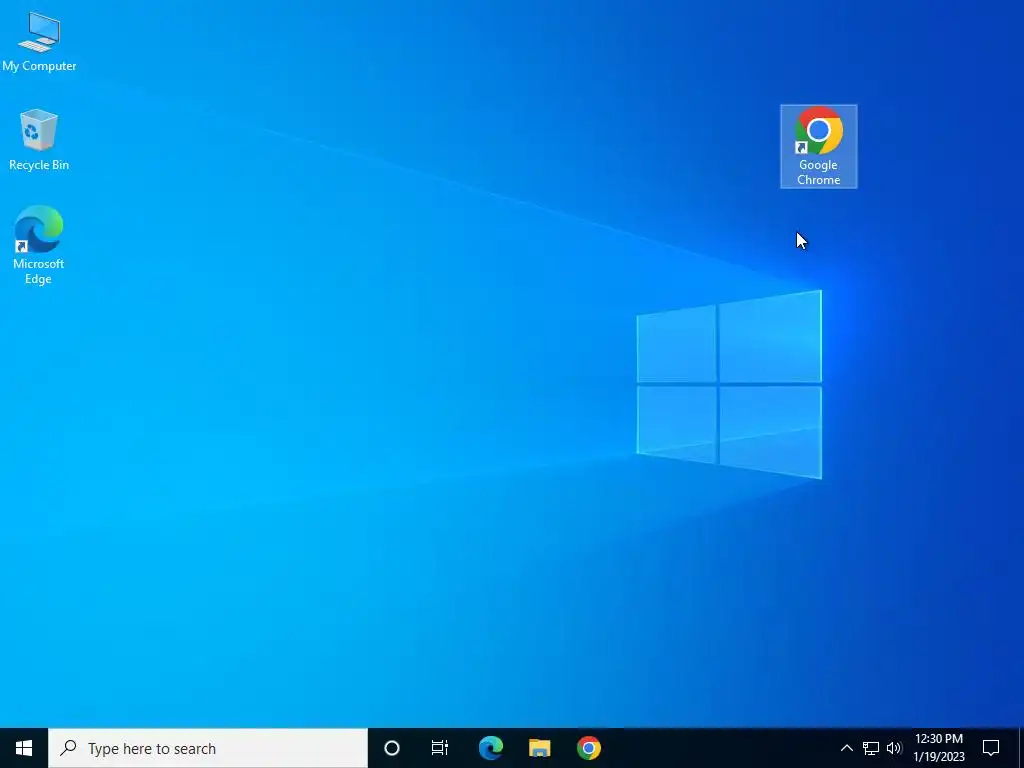Show hidden system tray icons
This screenshot has width=1024, height=768.
pos(846,748)
